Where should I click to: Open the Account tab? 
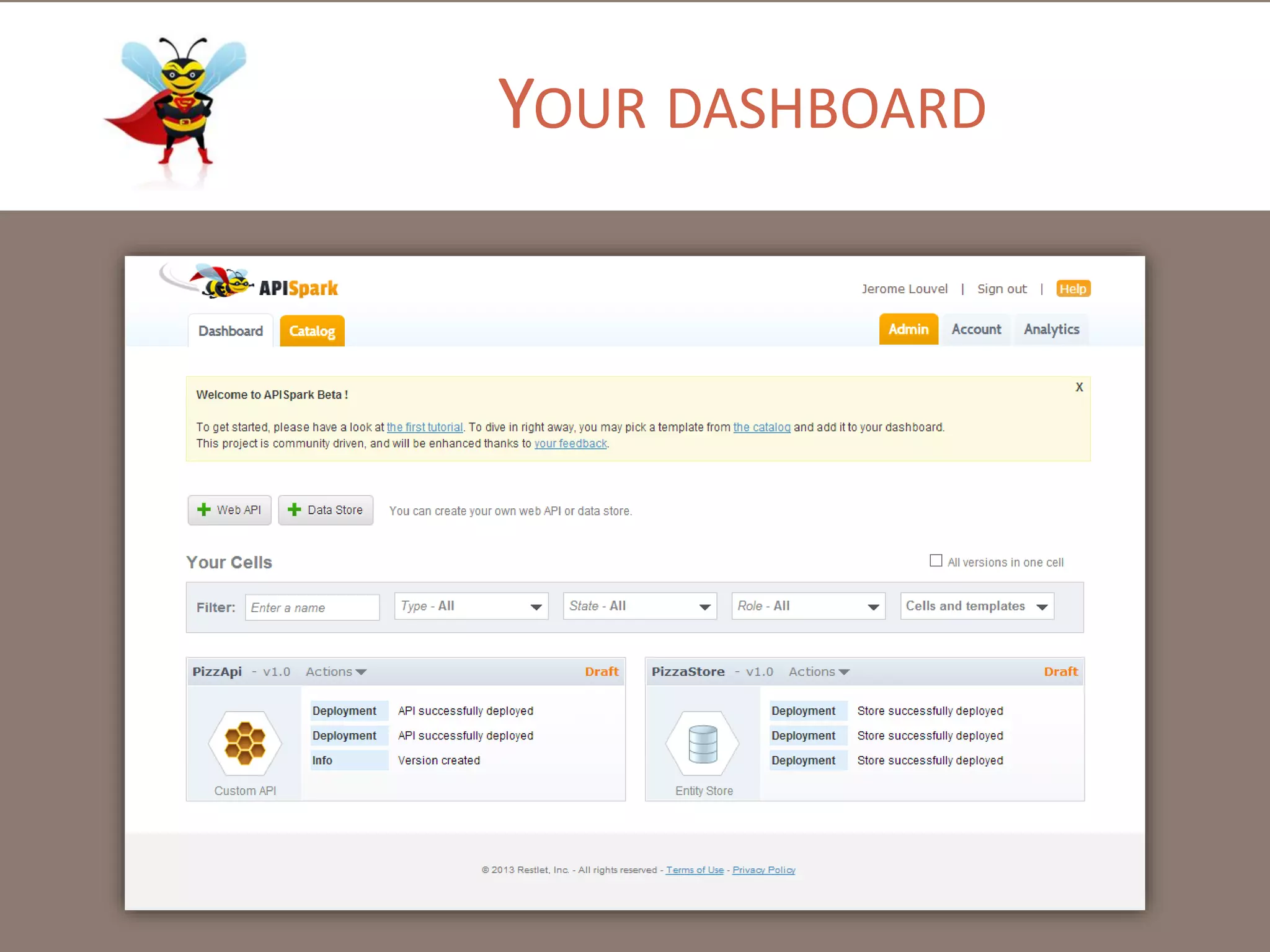pos(977,329)
